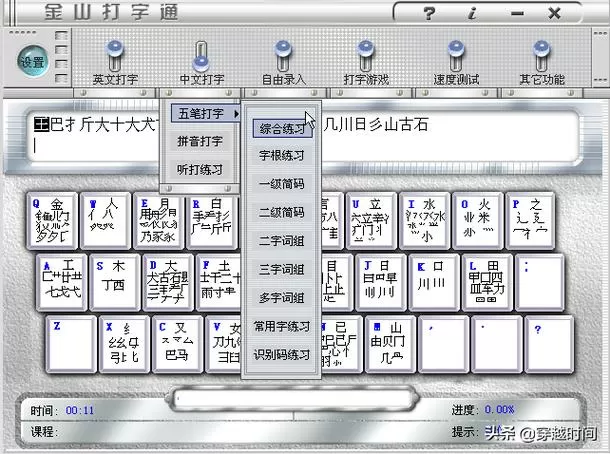Flip the 打字游戏 lever switch
610x454 pixels.
point(365,56)
